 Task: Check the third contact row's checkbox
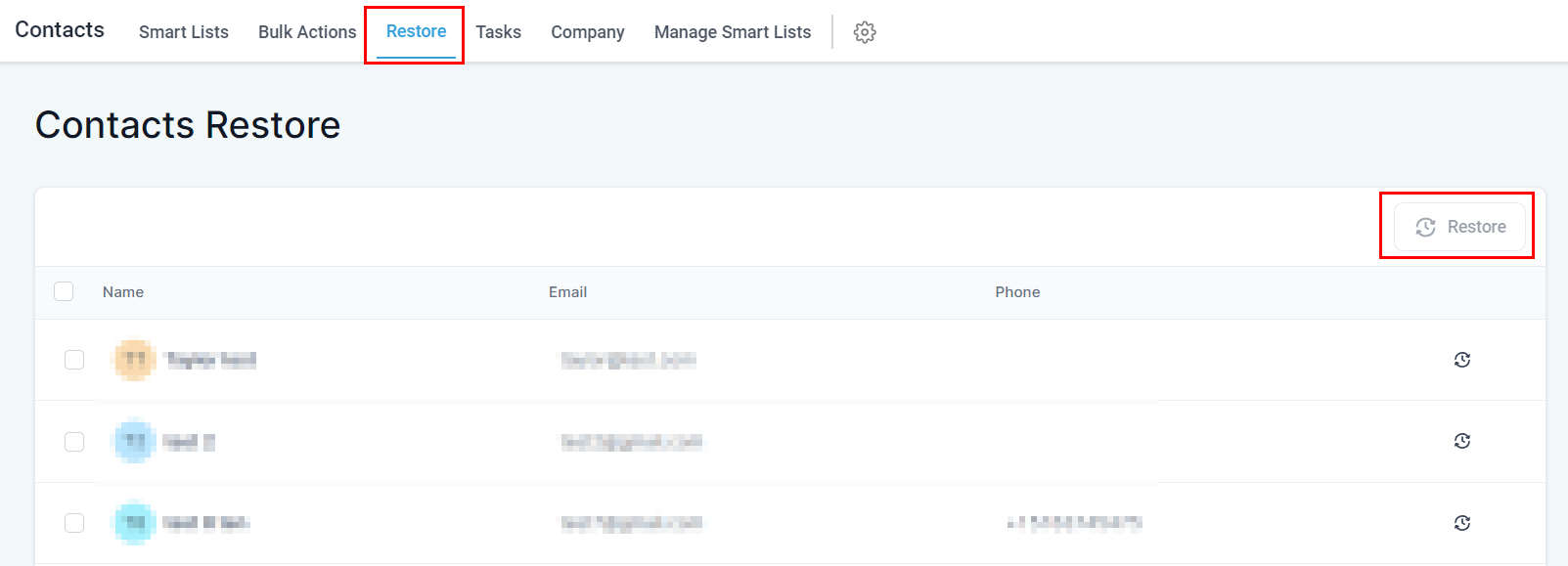74,523
